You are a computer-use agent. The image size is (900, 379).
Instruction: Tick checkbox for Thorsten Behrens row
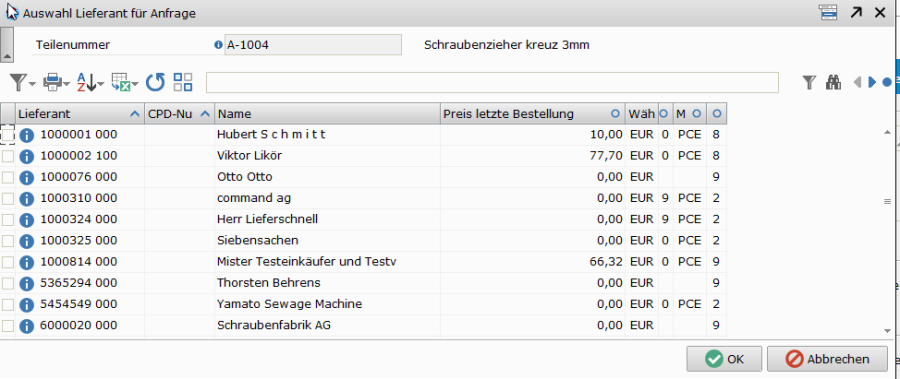pos(7,283)
